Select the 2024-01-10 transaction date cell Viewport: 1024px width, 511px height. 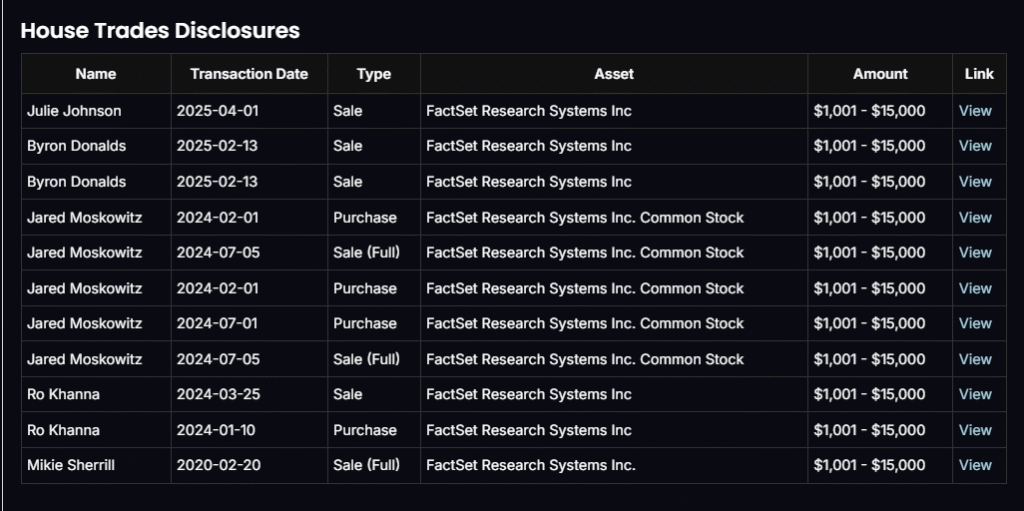[x=217, y=430]
